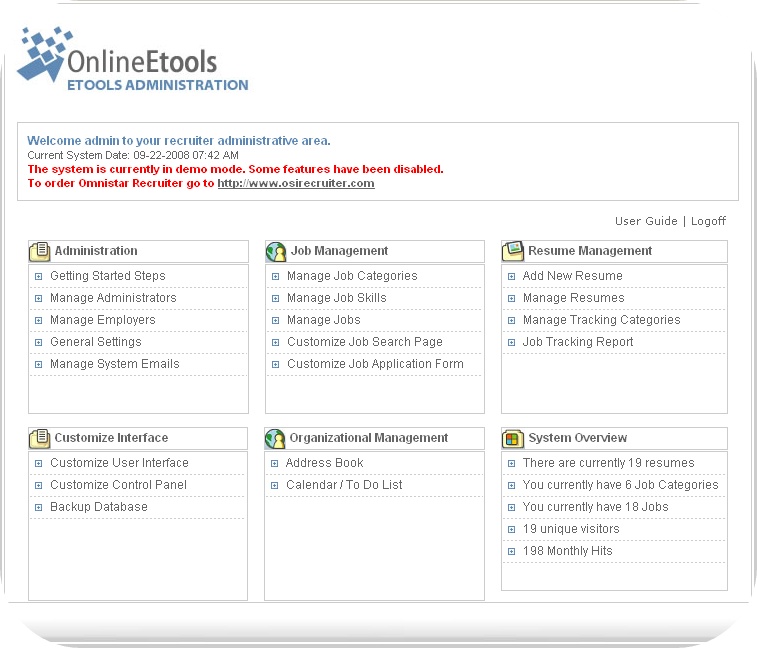
Task: Click the Customize Interface notes icon
Action: (x=40, y=438)
